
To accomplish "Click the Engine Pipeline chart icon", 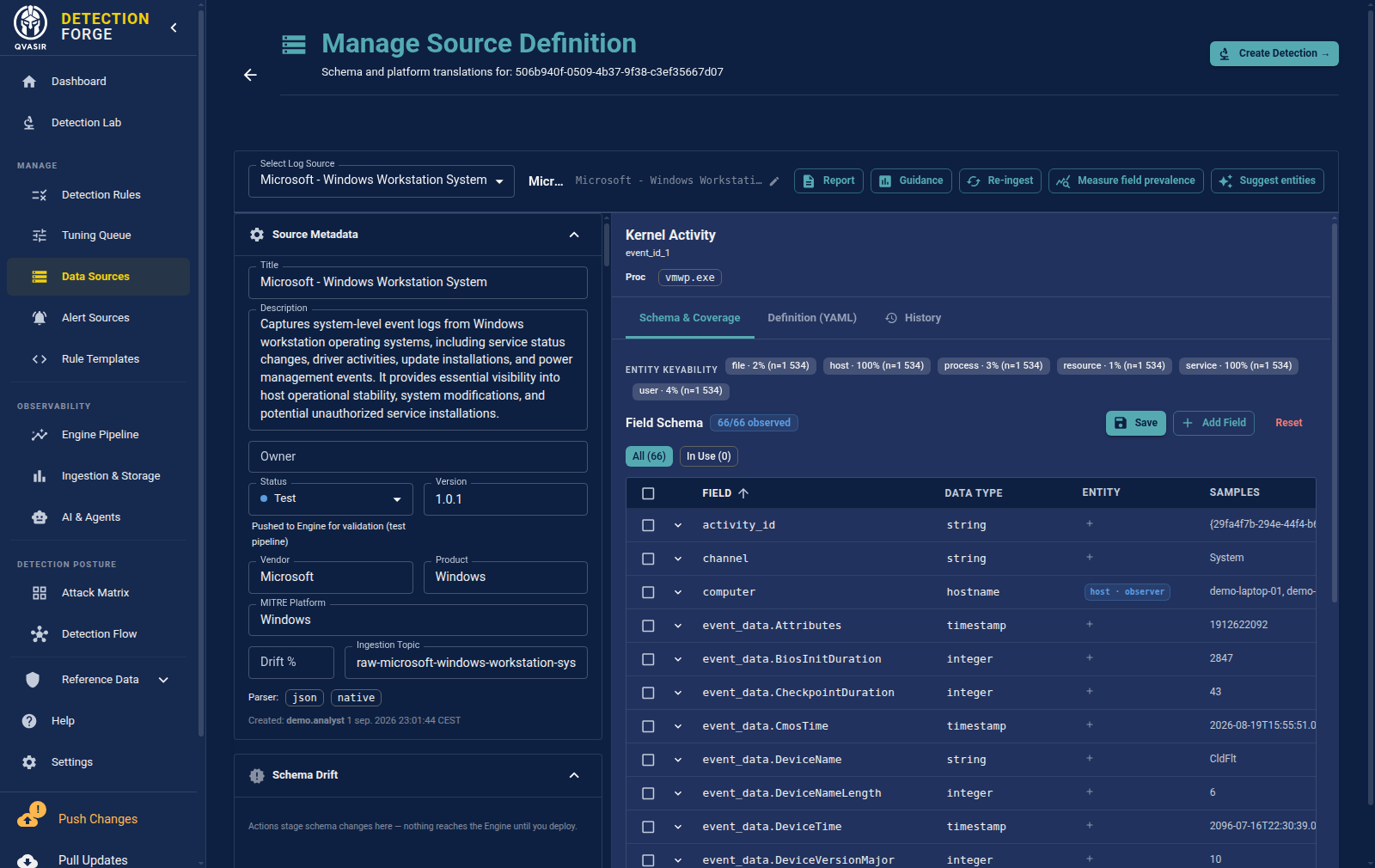I will coord(40,435).
